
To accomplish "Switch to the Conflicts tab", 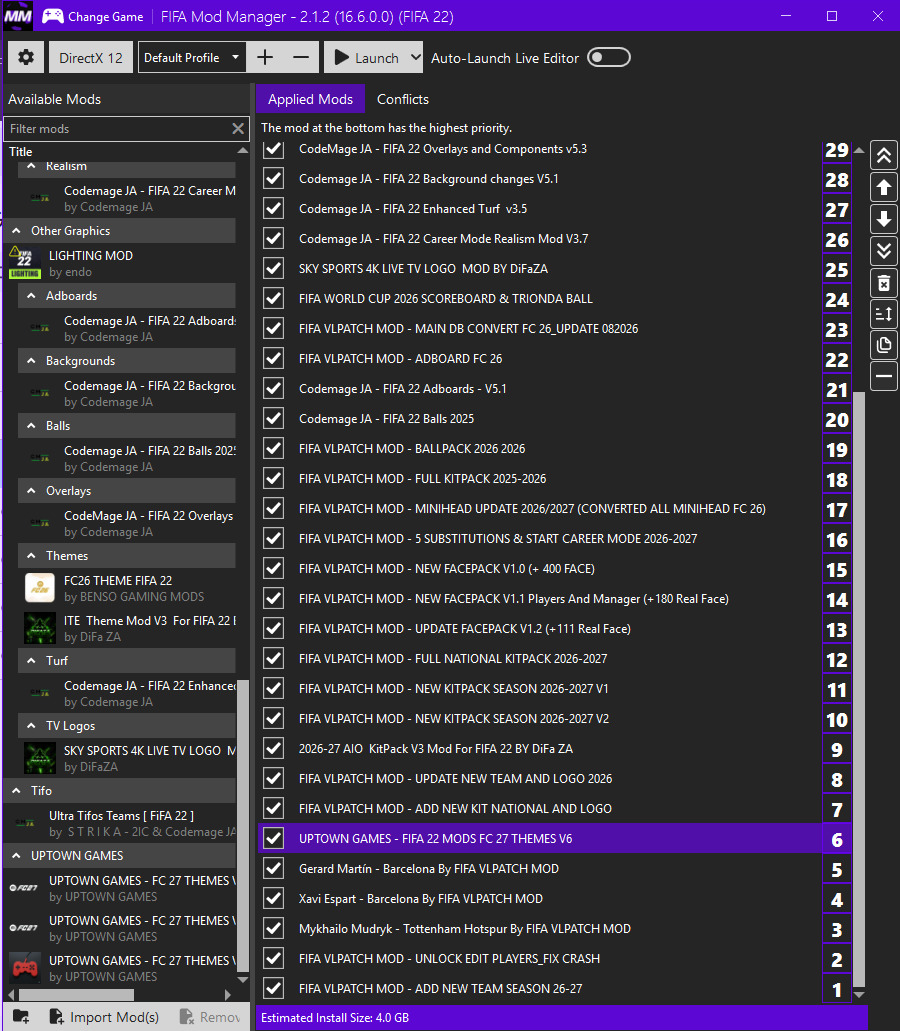I will click(x=403, y=99).
